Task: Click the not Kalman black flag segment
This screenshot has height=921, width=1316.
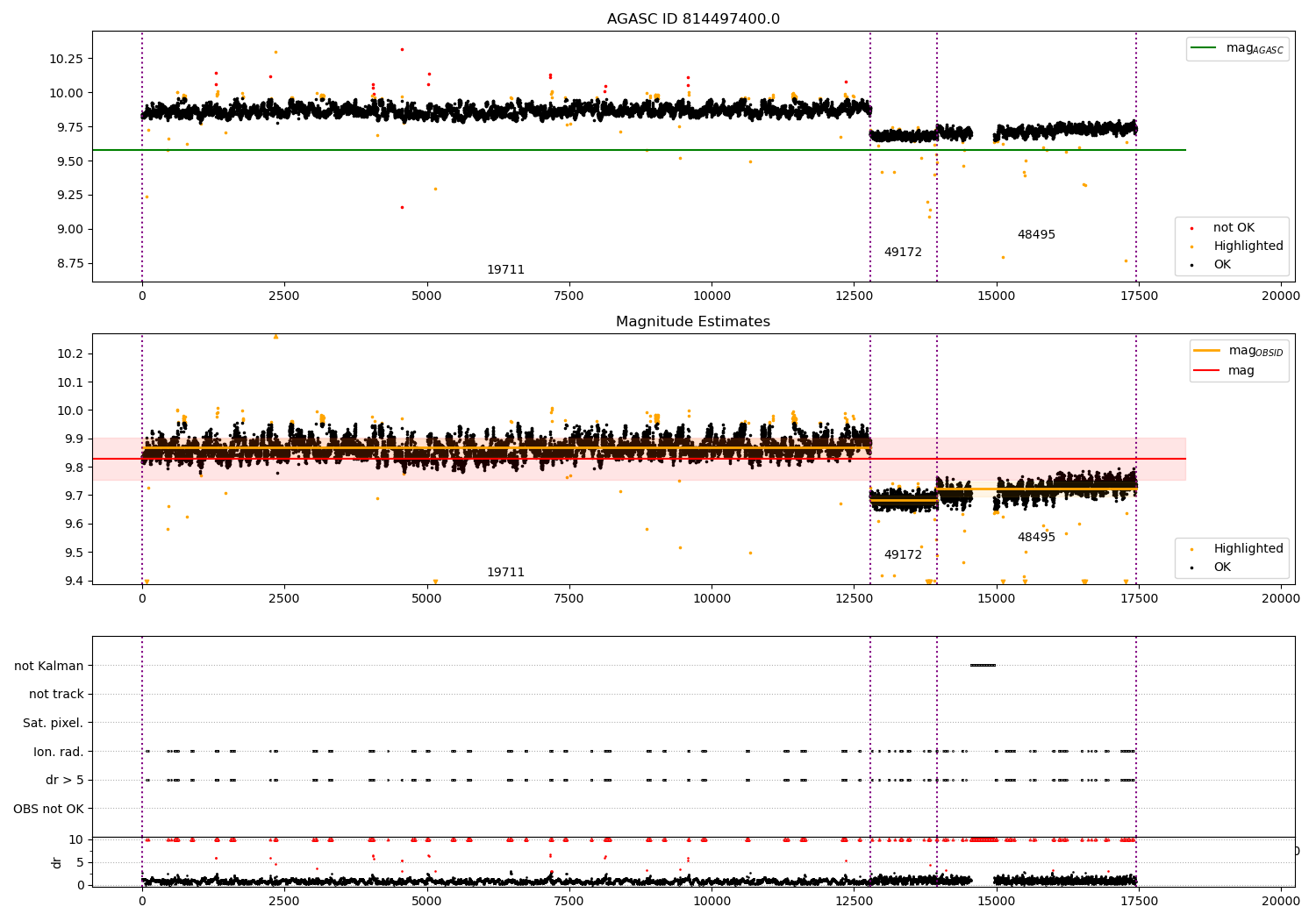Action: 983,665
